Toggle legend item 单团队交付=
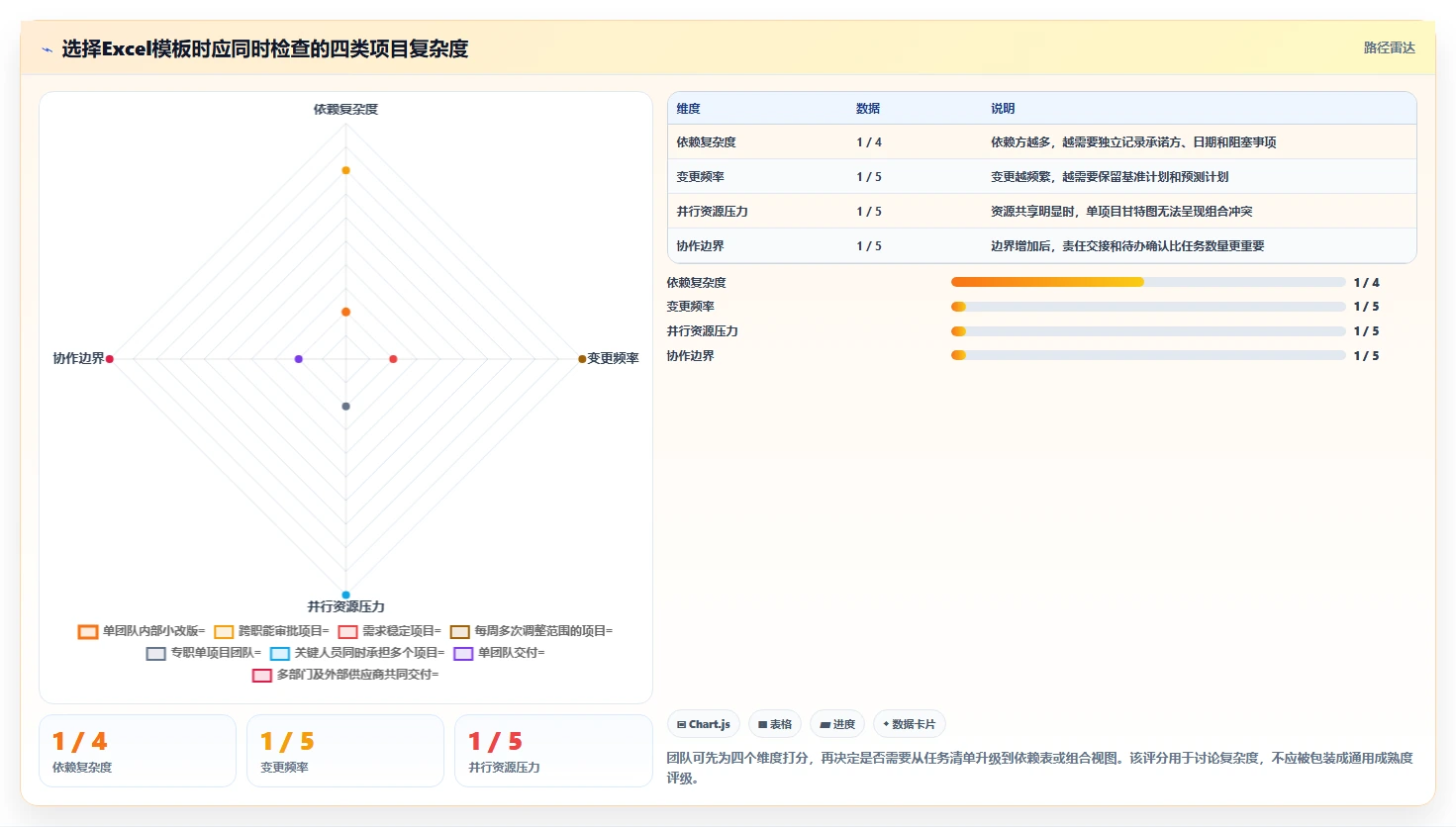Viewport: 1456px width, 827px height. 499,653
